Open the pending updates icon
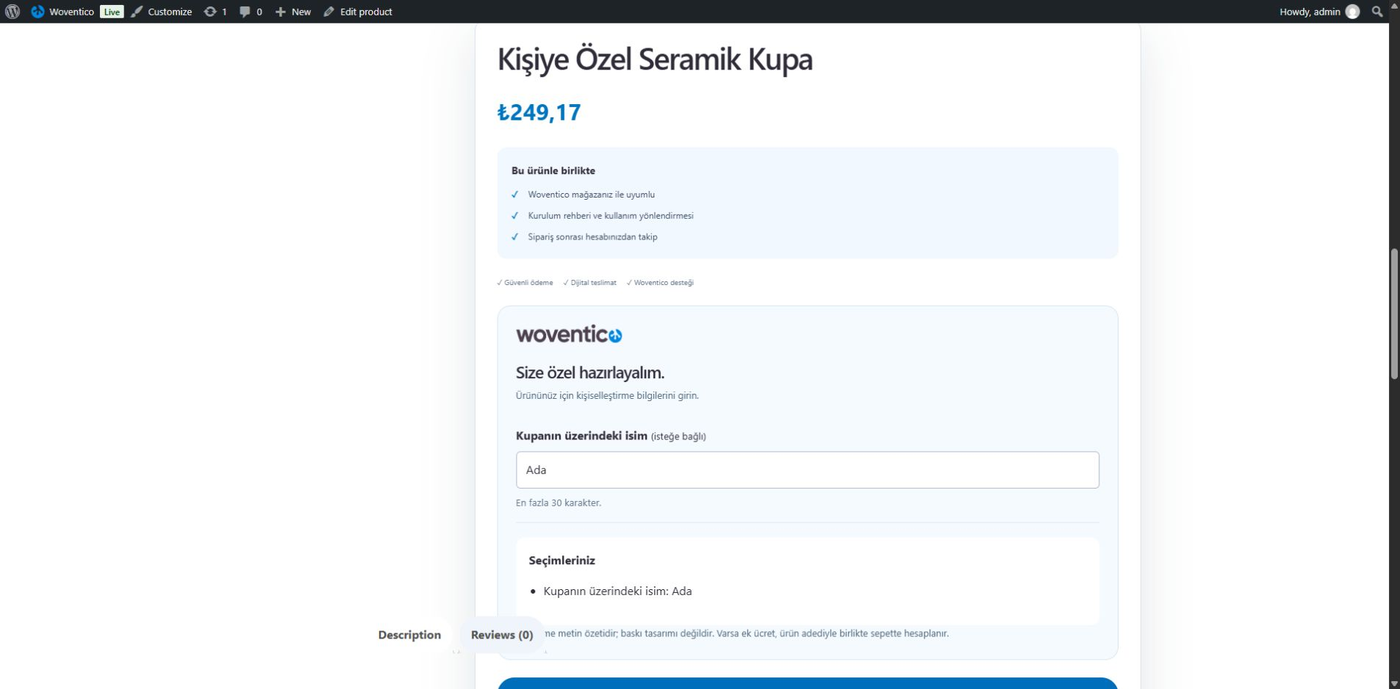Screen dimensions: 1400x689 click(215, 12)
